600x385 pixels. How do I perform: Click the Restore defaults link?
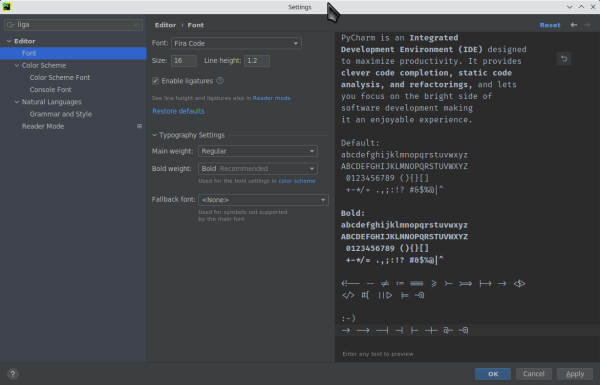pyautogui.click(x=178, y=111)
